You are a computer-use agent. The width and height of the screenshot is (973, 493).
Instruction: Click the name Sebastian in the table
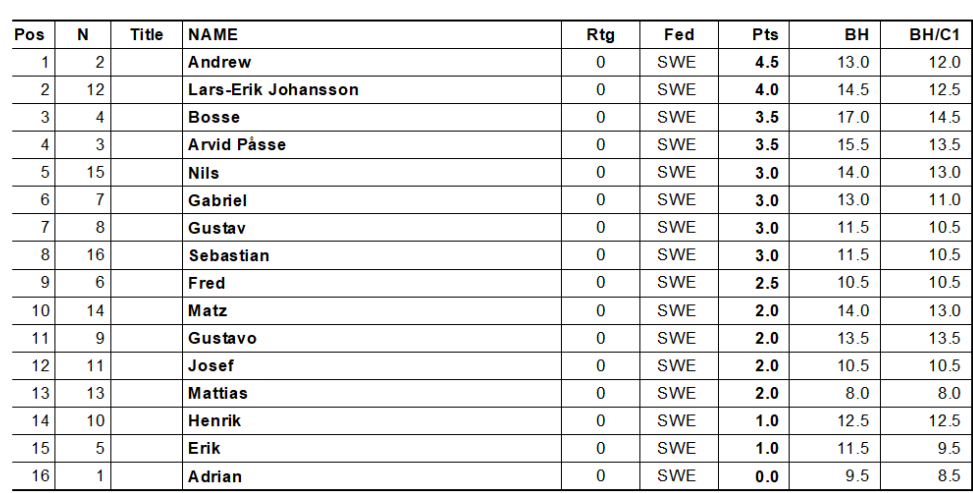[229, 256]
